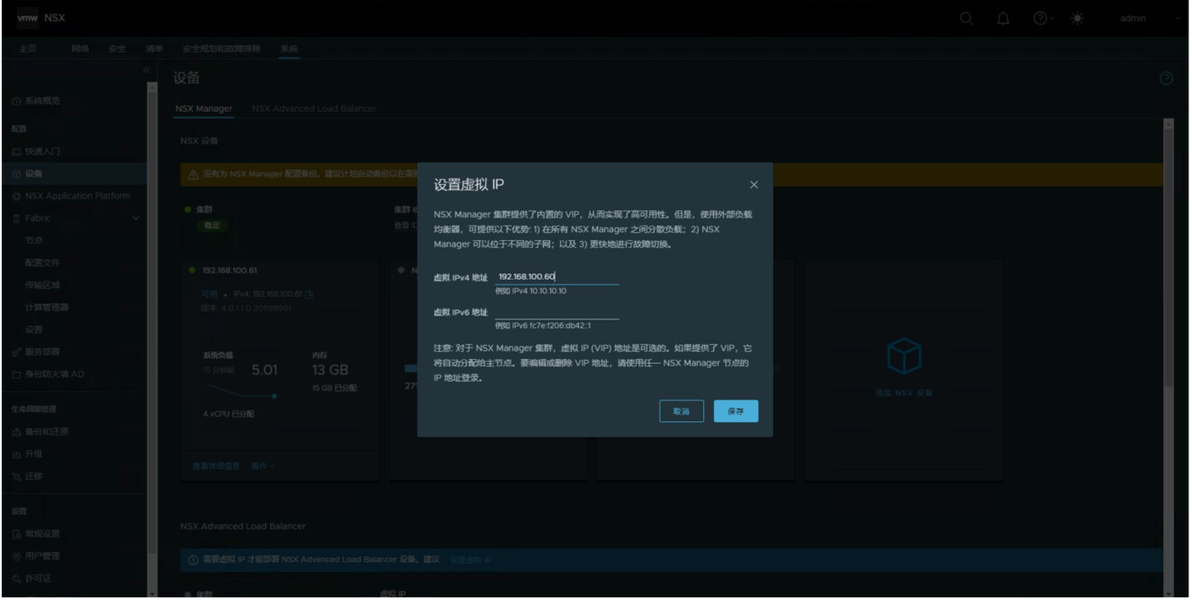Image resolution: width=1192 pixels, height=600 pixels.
Task: Expand the Fabric section chevron in sidebar
Action: [x=136, y=218]
